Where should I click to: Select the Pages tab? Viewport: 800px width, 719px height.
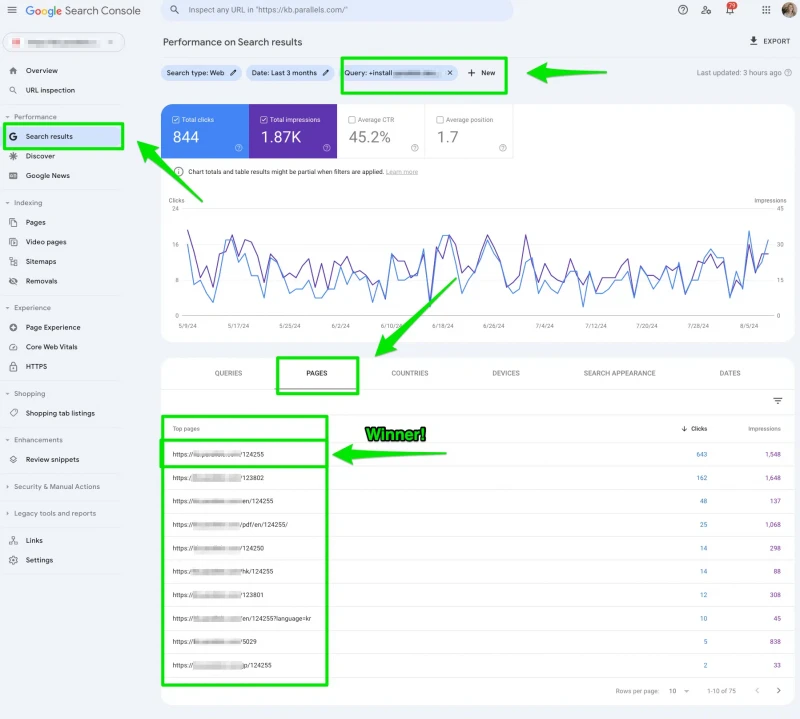317,373
